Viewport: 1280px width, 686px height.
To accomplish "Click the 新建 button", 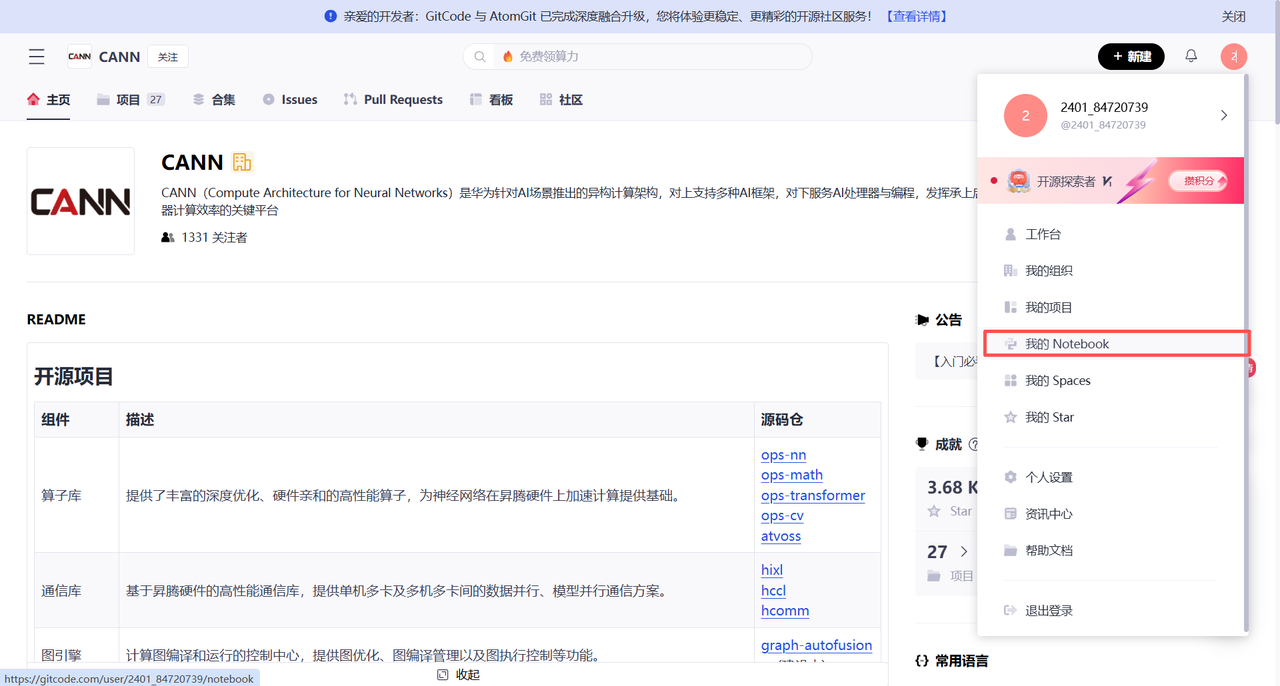I will click(x=1131, y=57).
